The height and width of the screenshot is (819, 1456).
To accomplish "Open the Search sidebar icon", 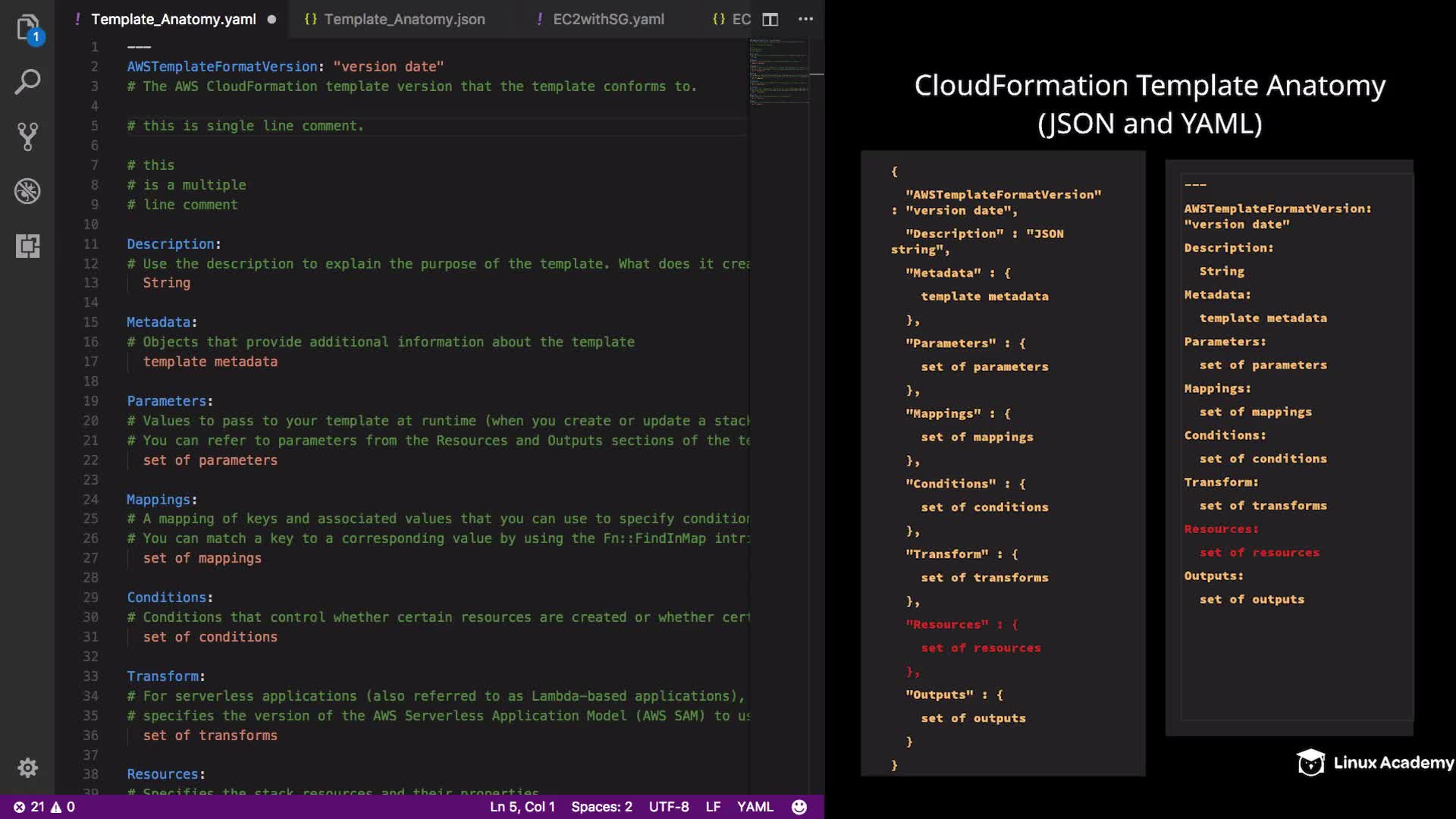I will [27, 82].
